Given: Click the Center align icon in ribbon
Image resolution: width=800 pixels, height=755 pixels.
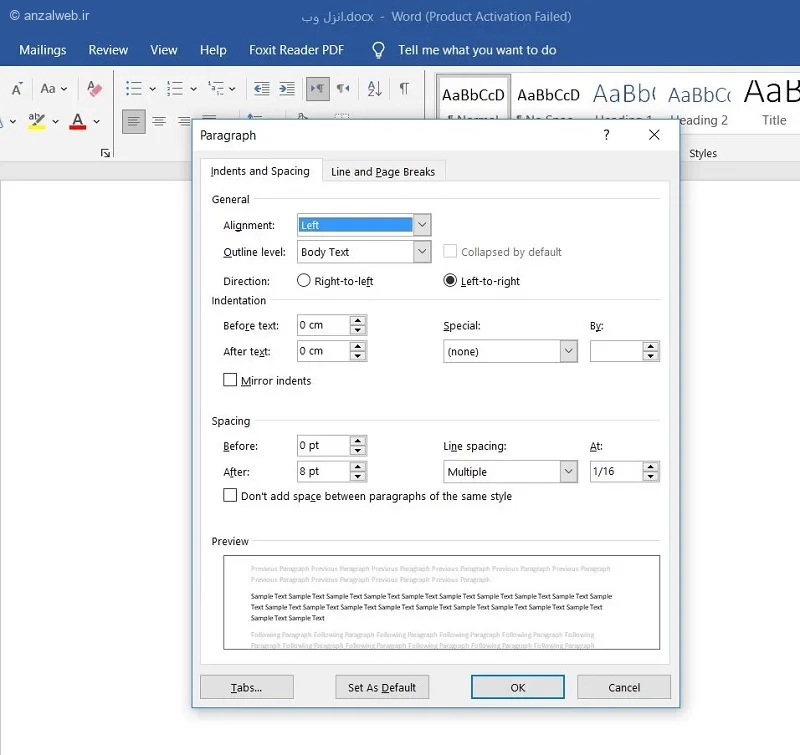Looking at the screenshot, I should (158, 122).
